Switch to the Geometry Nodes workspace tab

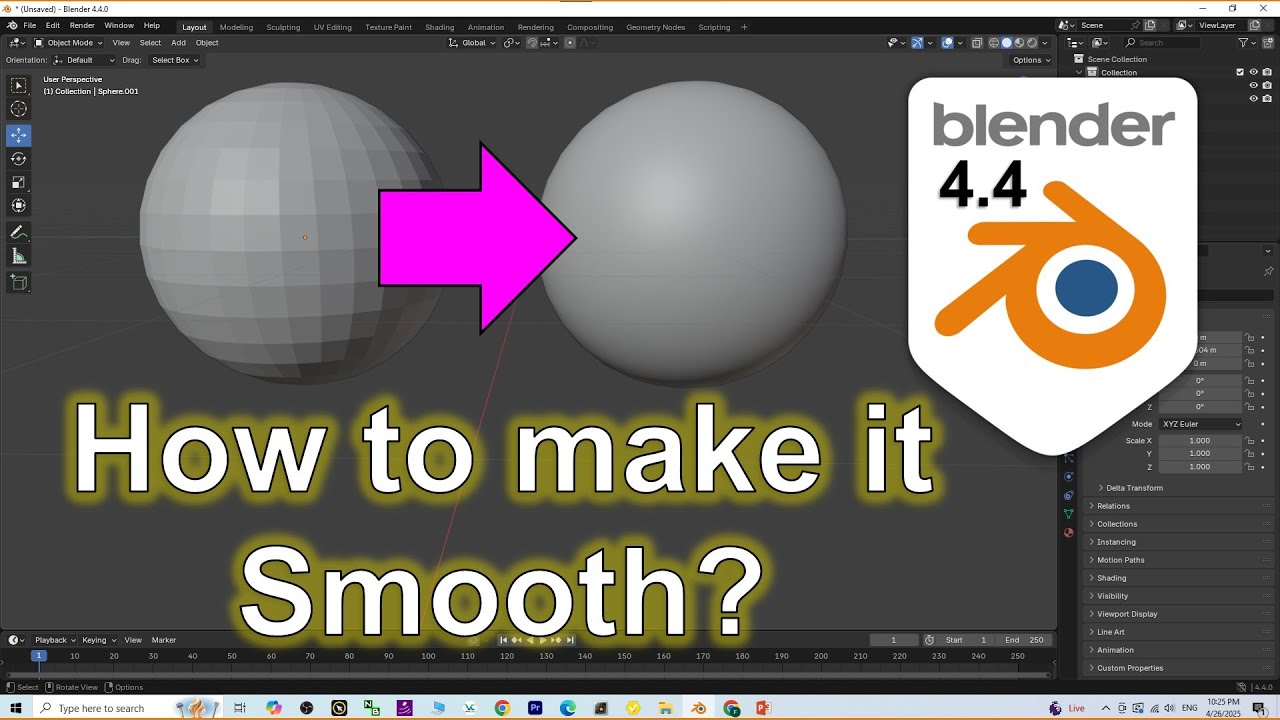[656, 27]
